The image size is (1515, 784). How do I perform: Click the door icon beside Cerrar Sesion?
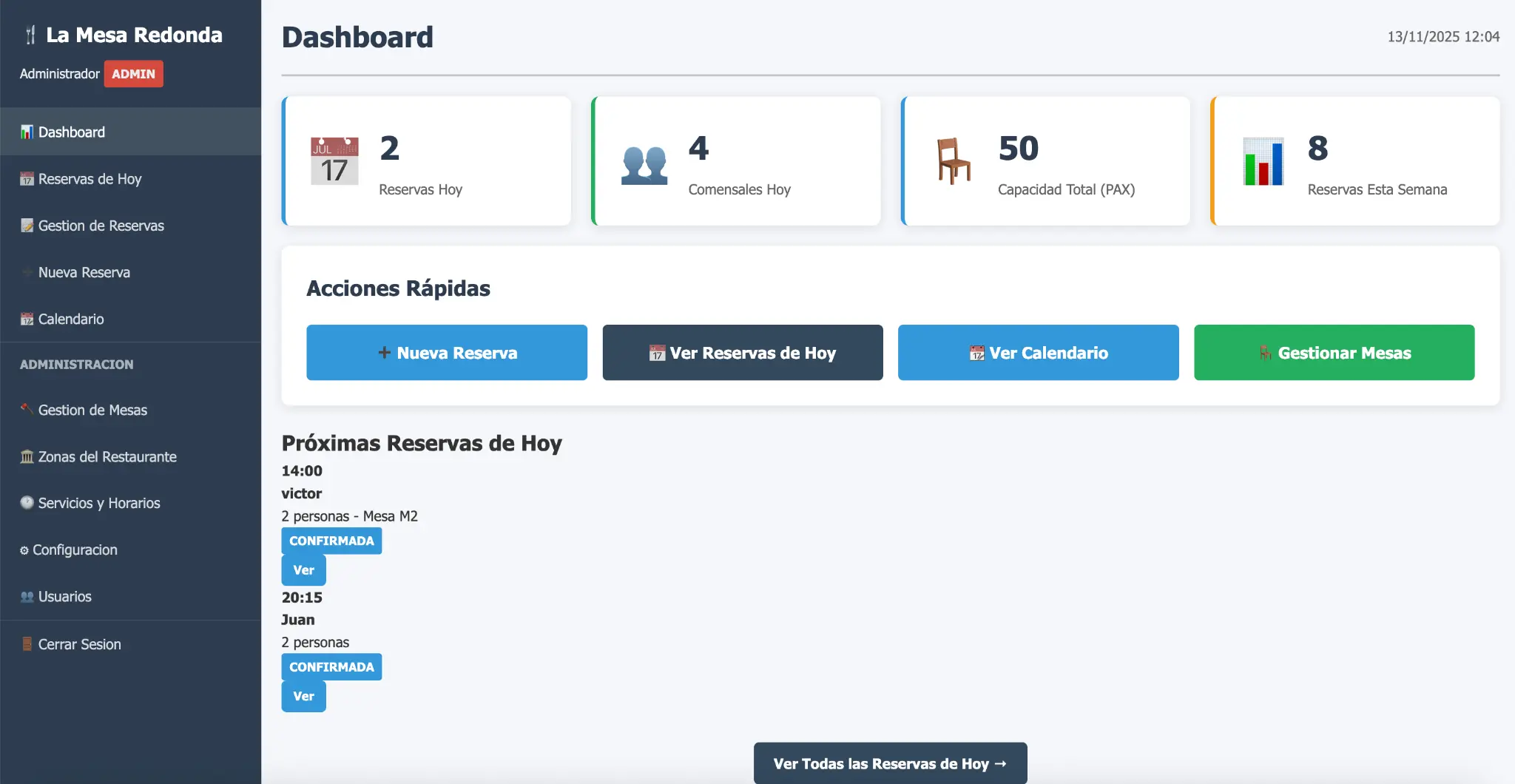27,644
